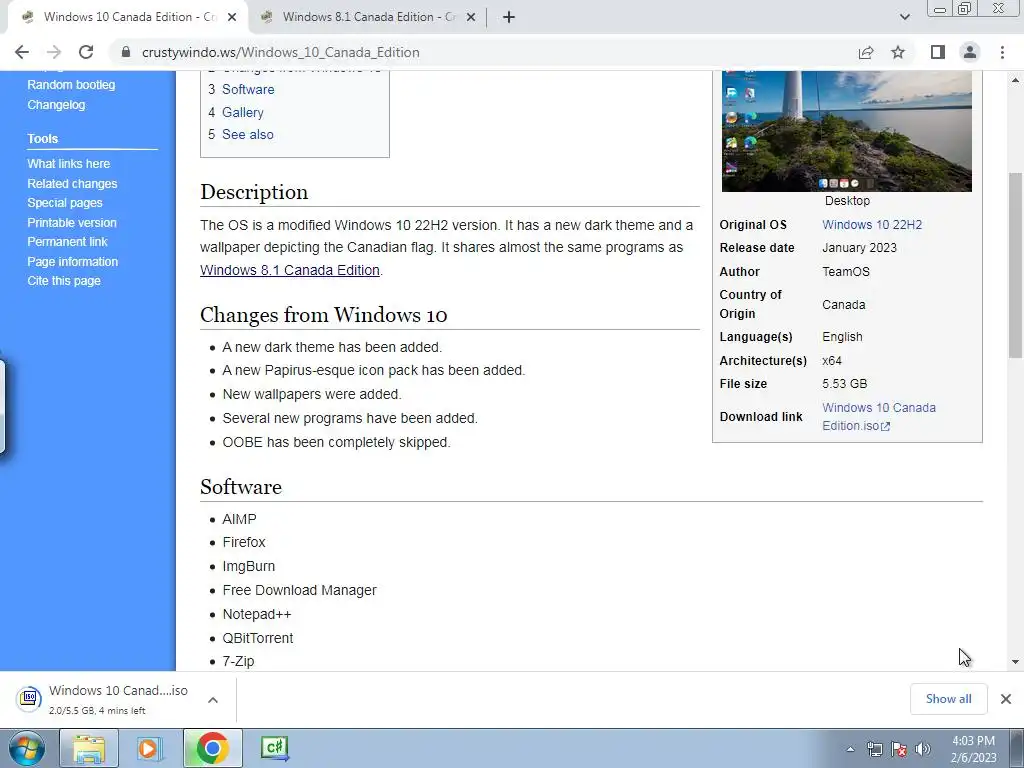1024x768 pixels.
Task: Click the Tools sidebar heading
Action: (42, 138)
